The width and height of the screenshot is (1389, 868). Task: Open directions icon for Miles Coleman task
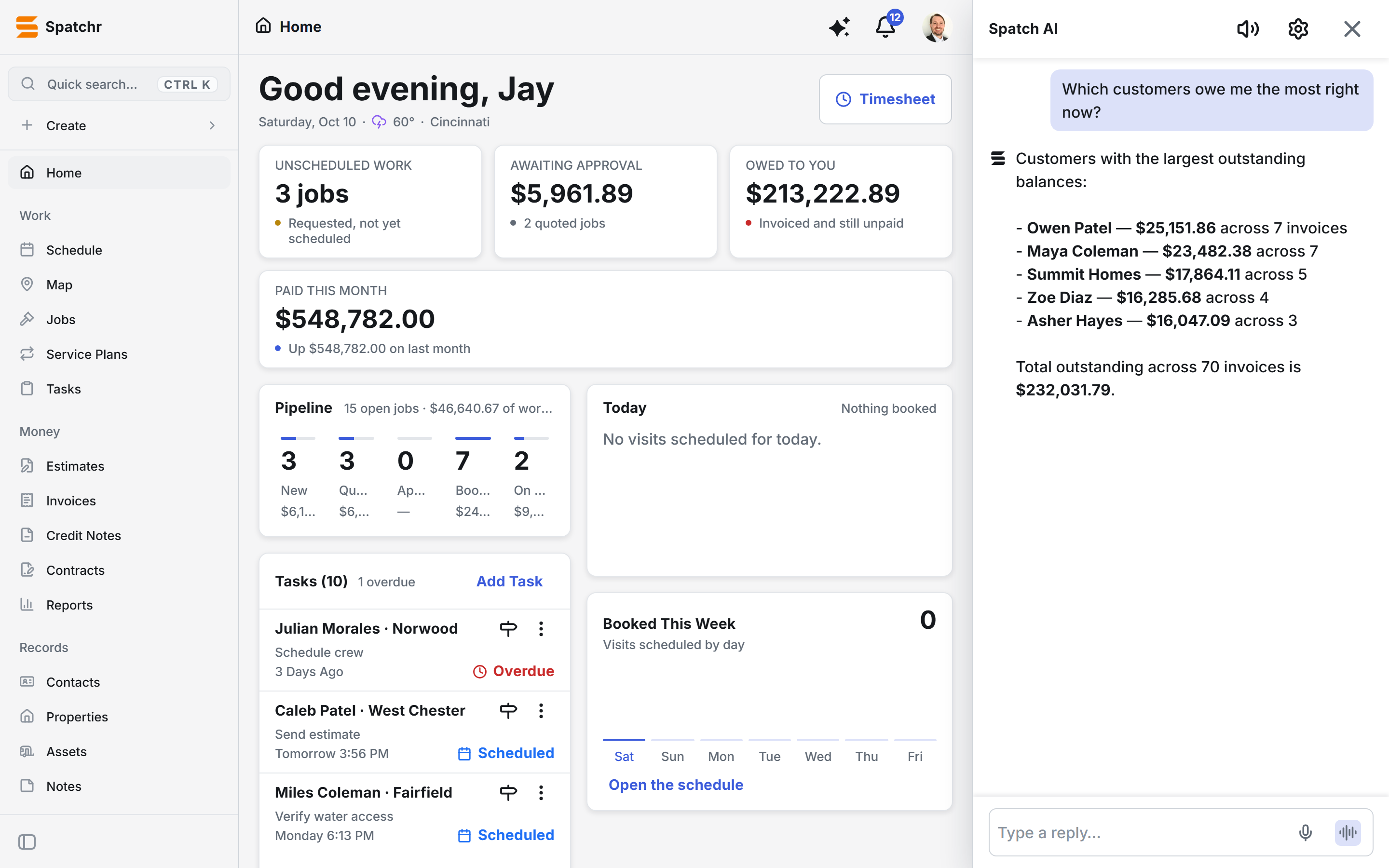tap(508, 793)
